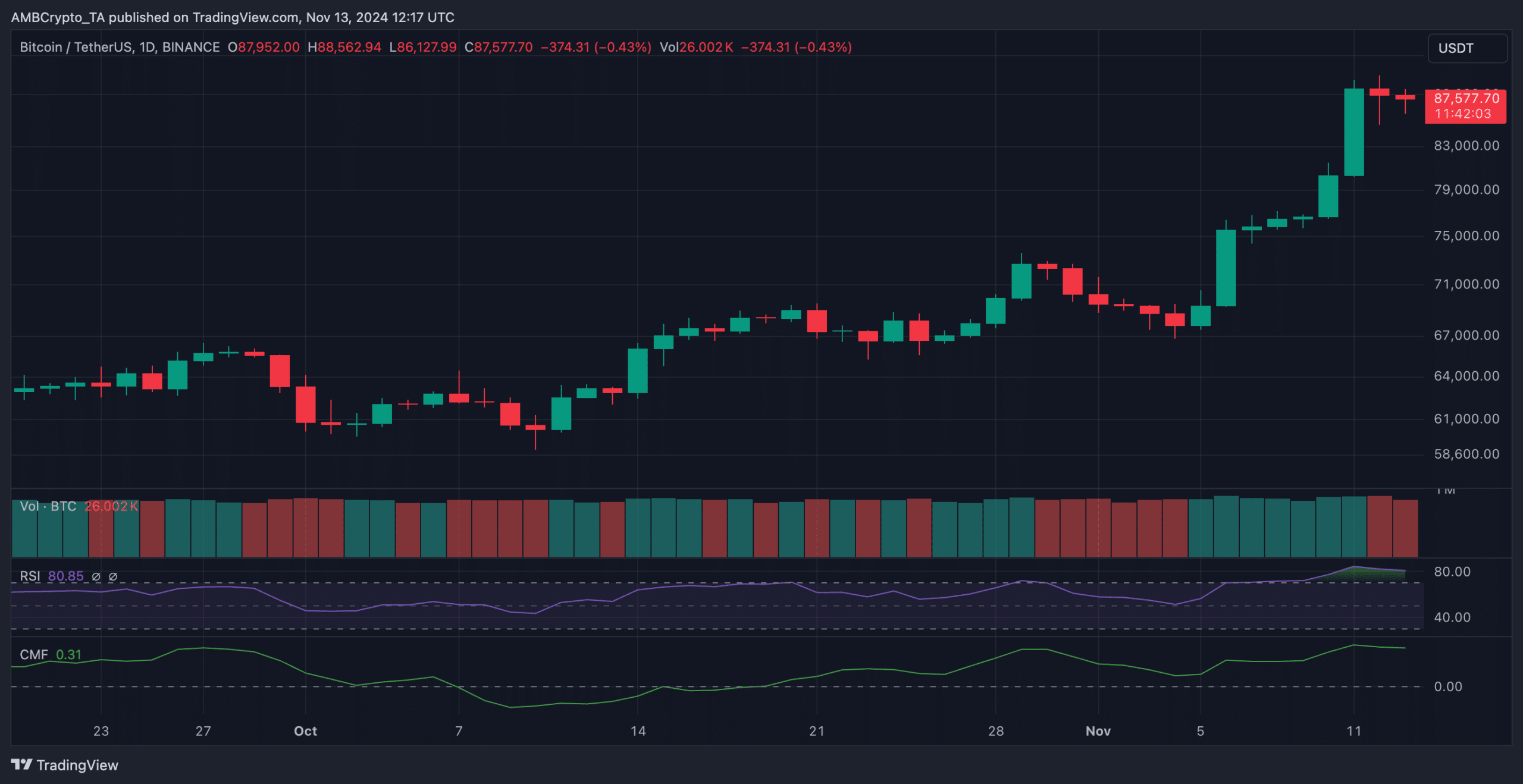Click the 23 date axis label
The image size is (1523, 784).
tap(101, 731)
